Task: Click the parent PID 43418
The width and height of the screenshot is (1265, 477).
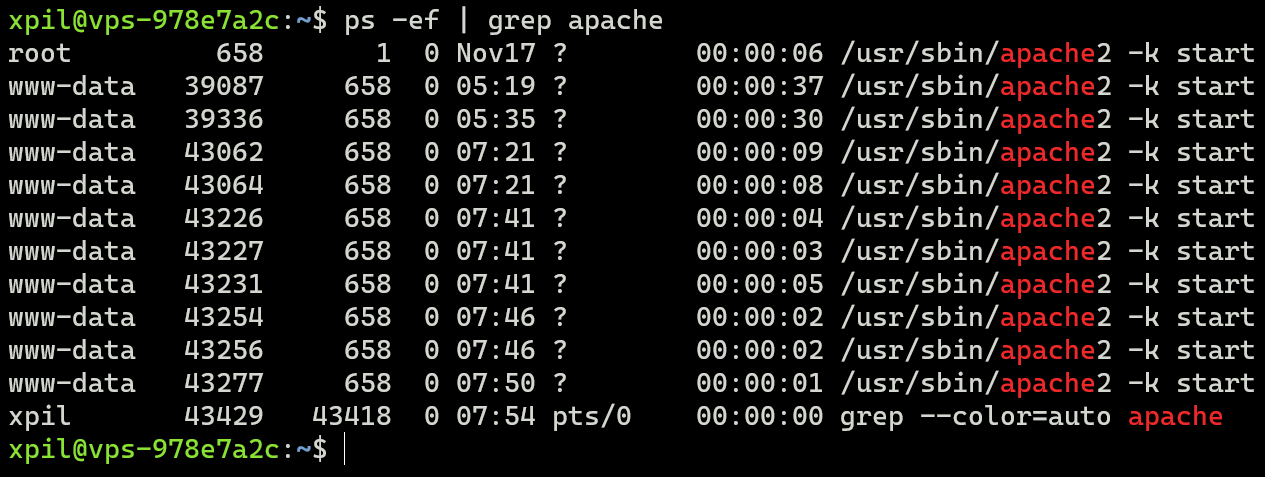Action: pos(351,416)
